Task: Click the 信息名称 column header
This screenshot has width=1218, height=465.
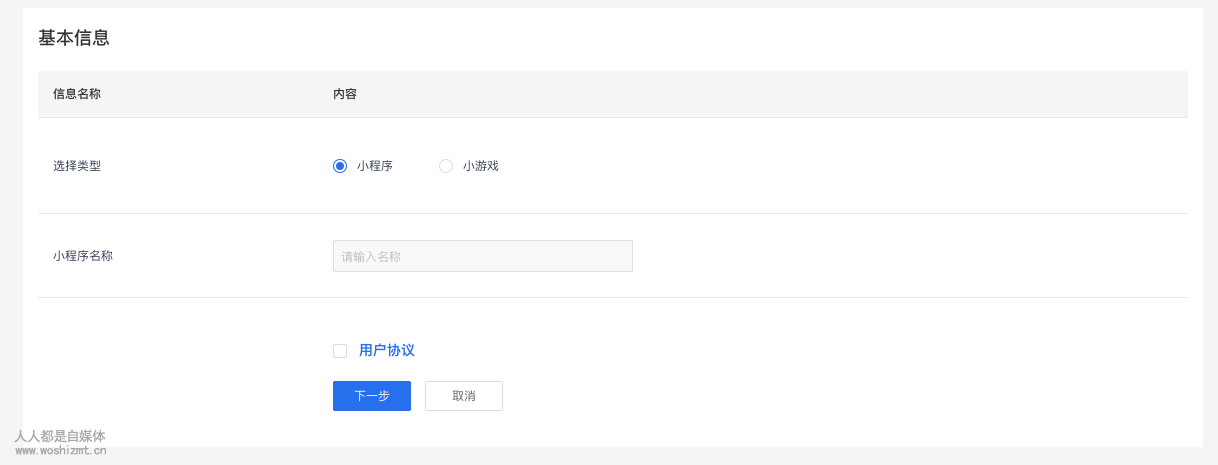Action: click(x=77, y=94)
